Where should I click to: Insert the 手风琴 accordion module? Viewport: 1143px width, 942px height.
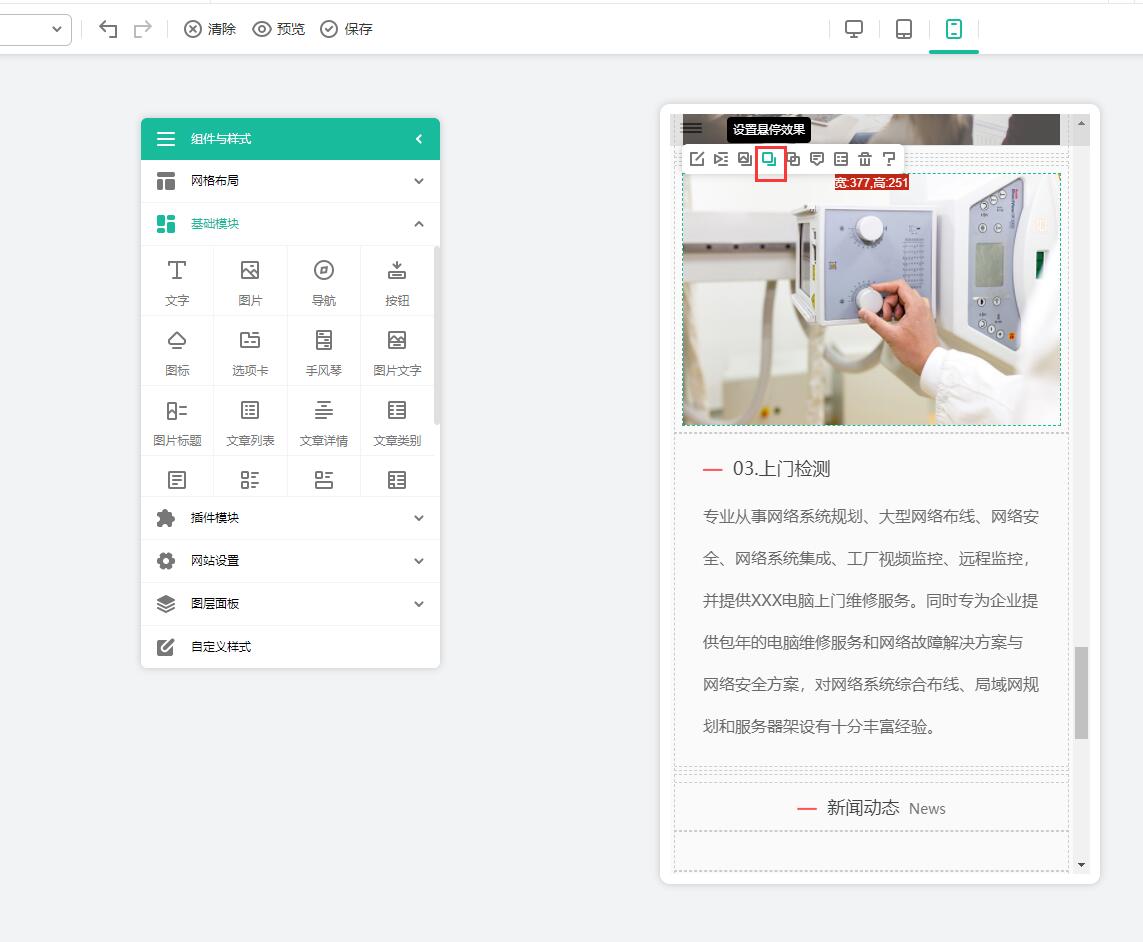tap(323, 352)
